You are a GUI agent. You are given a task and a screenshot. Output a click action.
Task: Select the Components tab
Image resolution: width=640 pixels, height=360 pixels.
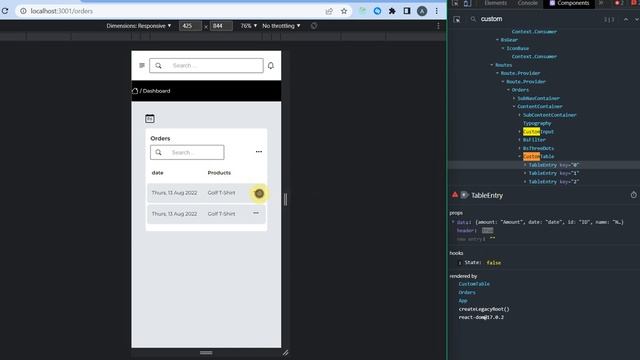tap(569, 3)
